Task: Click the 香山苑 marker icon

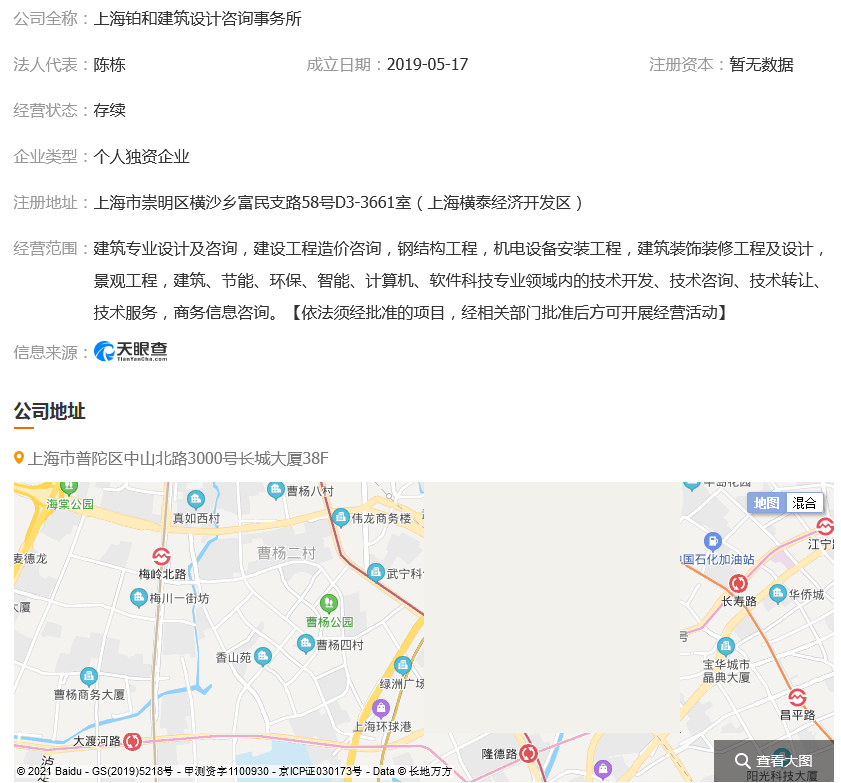Action: tap(263, 656)
